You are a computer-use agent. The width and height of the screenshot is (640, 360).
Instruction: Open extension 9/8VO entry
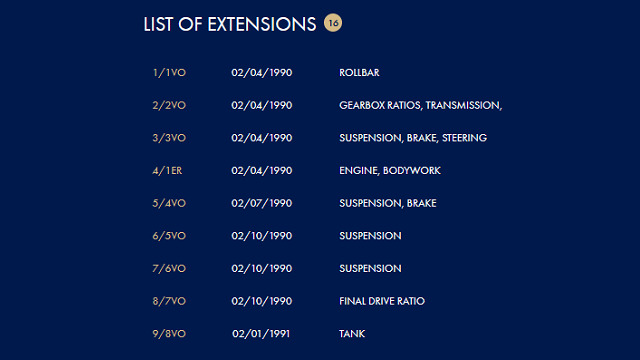169,334
